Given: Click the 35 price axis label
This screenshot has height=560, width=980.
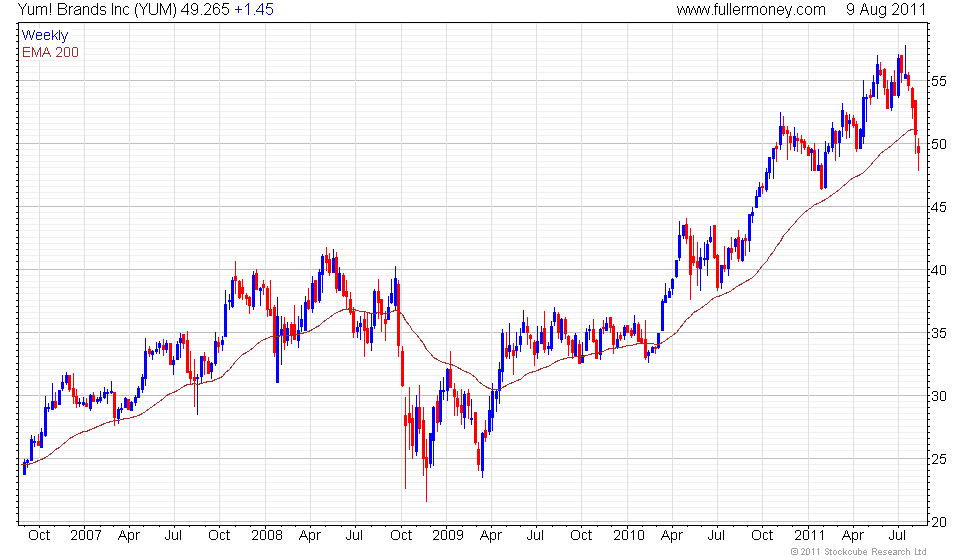Looking at the screenshot, I should click(939, 334).
